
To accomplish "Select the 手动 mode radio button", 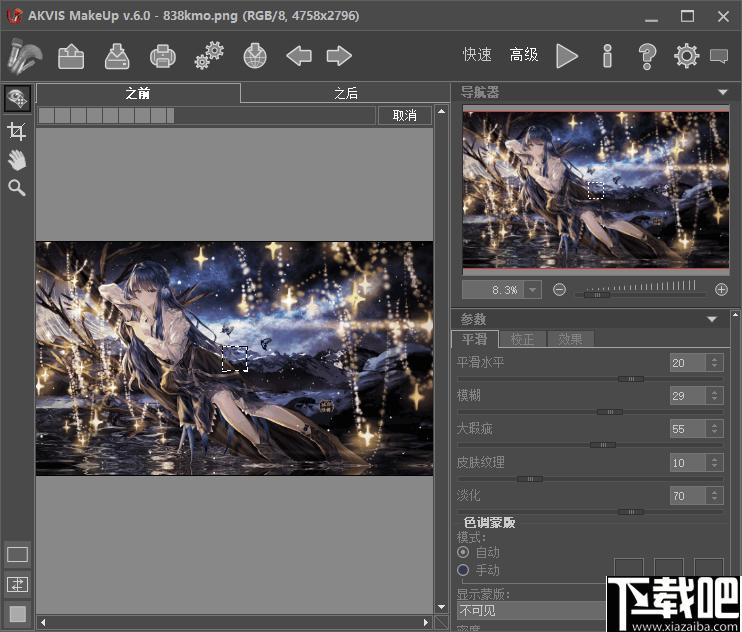I will (x=463, y=570).
